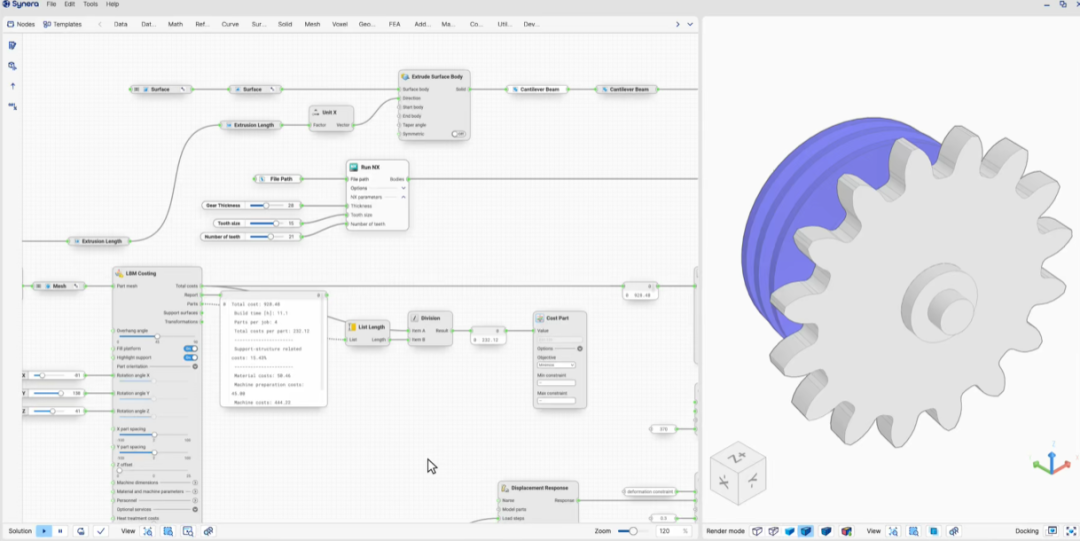Run the solution with the play button
Screen dimensions: 1080x541
[44, 531]
